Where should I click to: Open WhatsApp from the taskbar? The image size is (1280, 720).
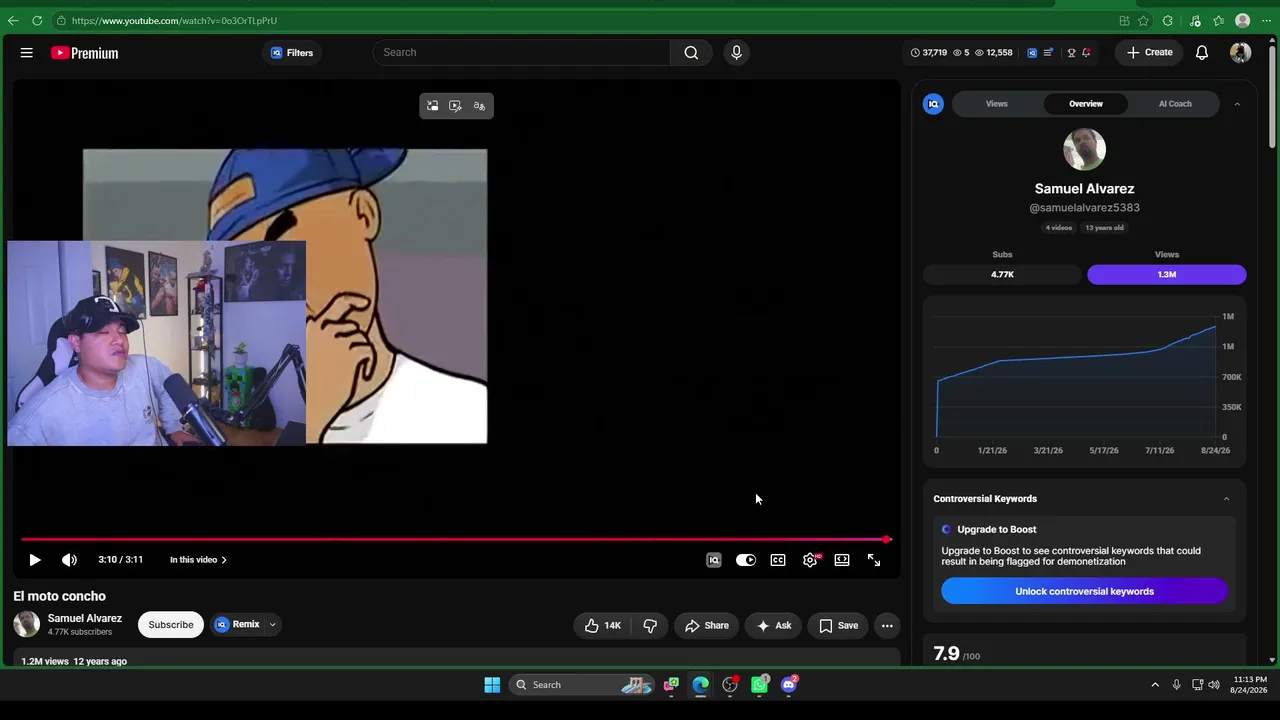coord(760,685)
